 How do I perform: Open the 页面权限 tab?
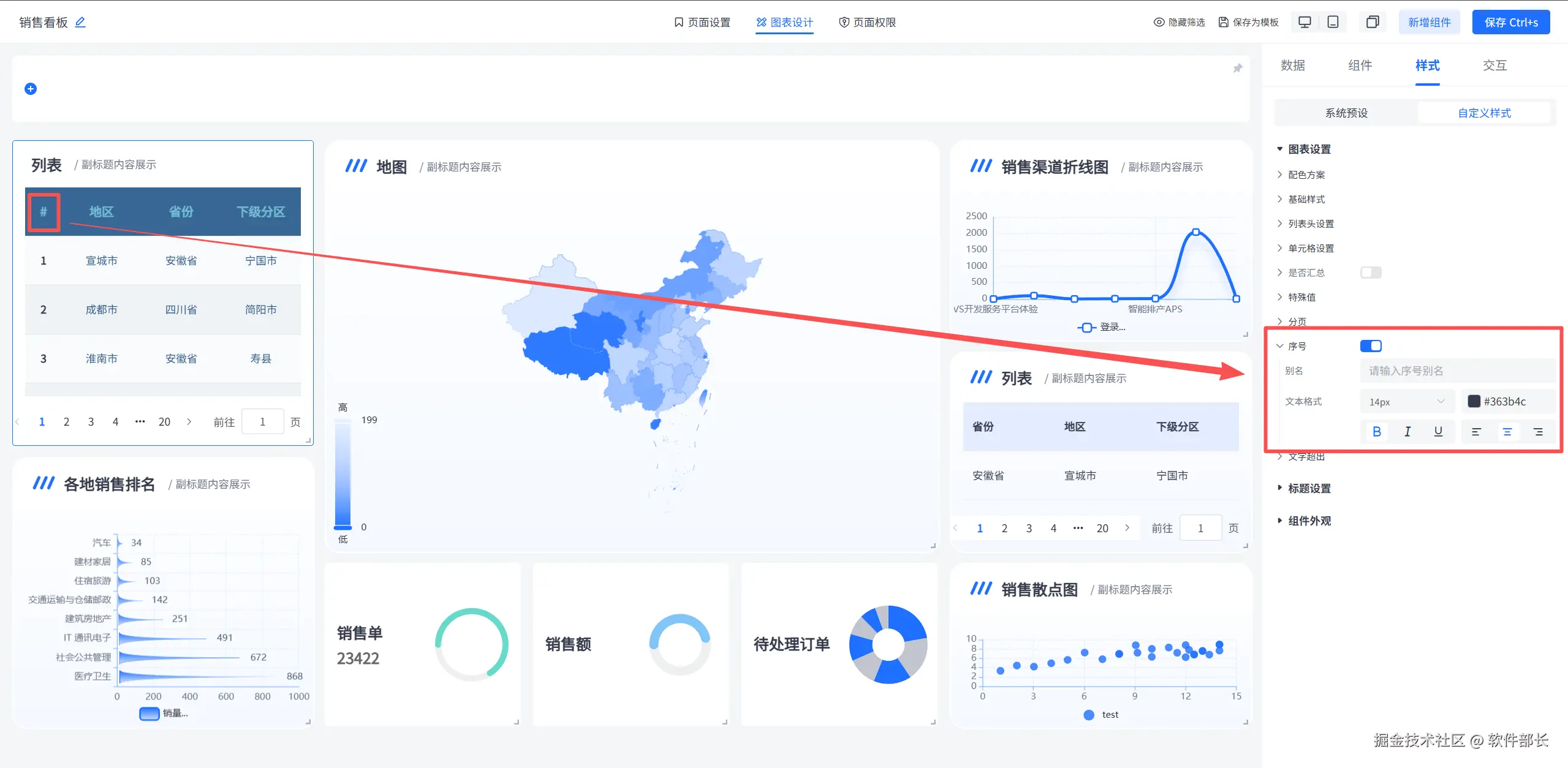(867, 22)
